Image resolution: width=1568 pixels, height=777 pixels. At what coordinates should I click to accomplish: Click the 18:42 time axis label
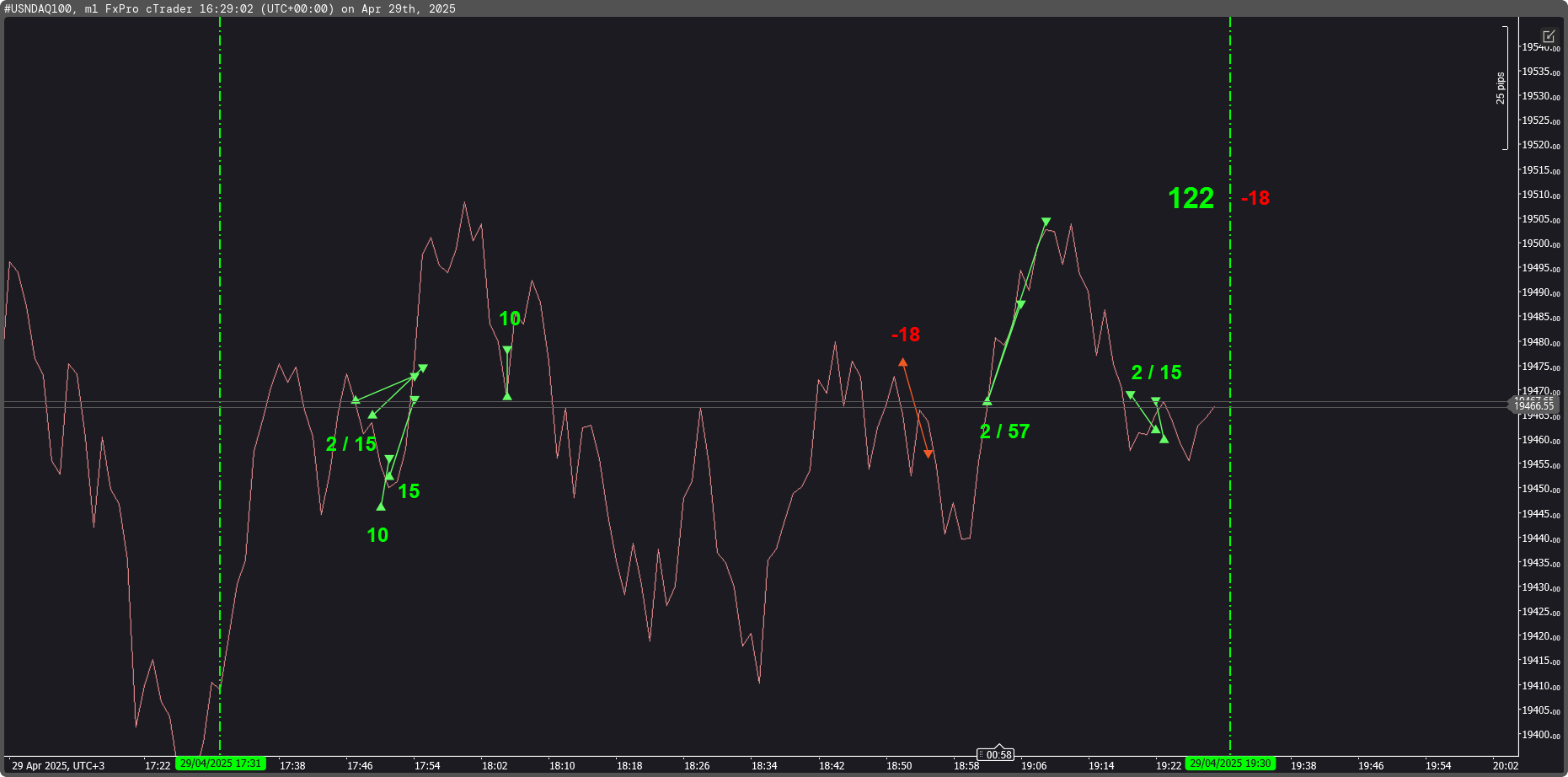832,766
